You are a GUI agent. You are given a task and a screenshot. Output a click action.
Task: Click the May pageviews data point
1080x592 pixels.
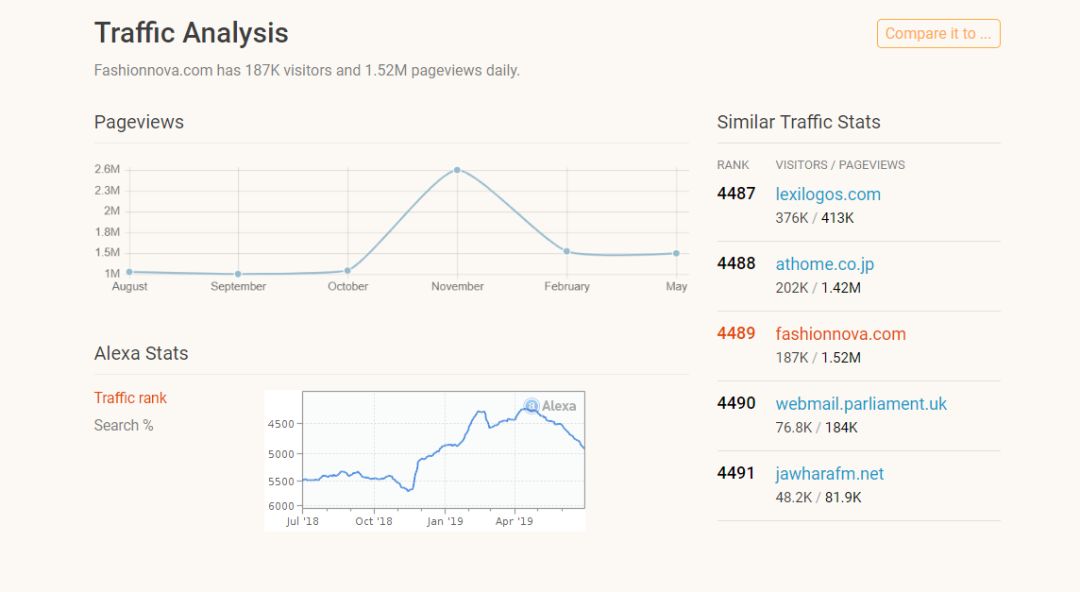coord(677,253)
